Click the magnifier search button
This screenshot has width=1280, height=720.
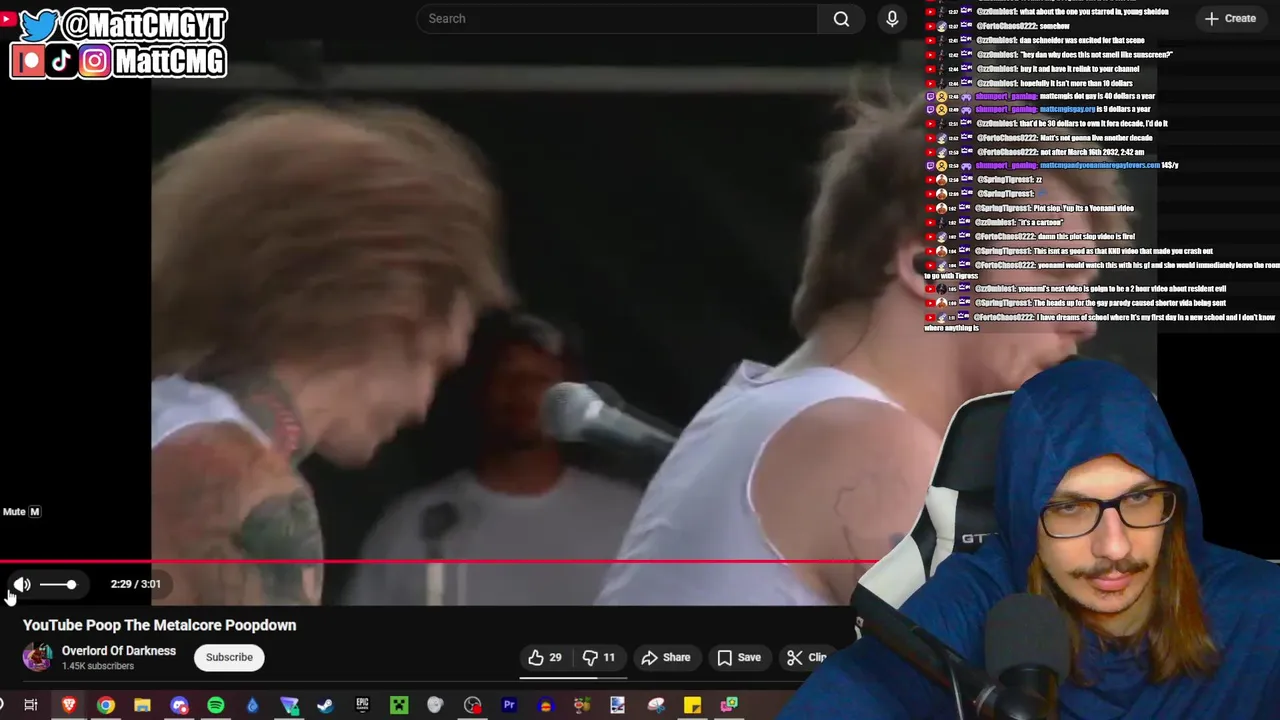[x=841, y=18]
